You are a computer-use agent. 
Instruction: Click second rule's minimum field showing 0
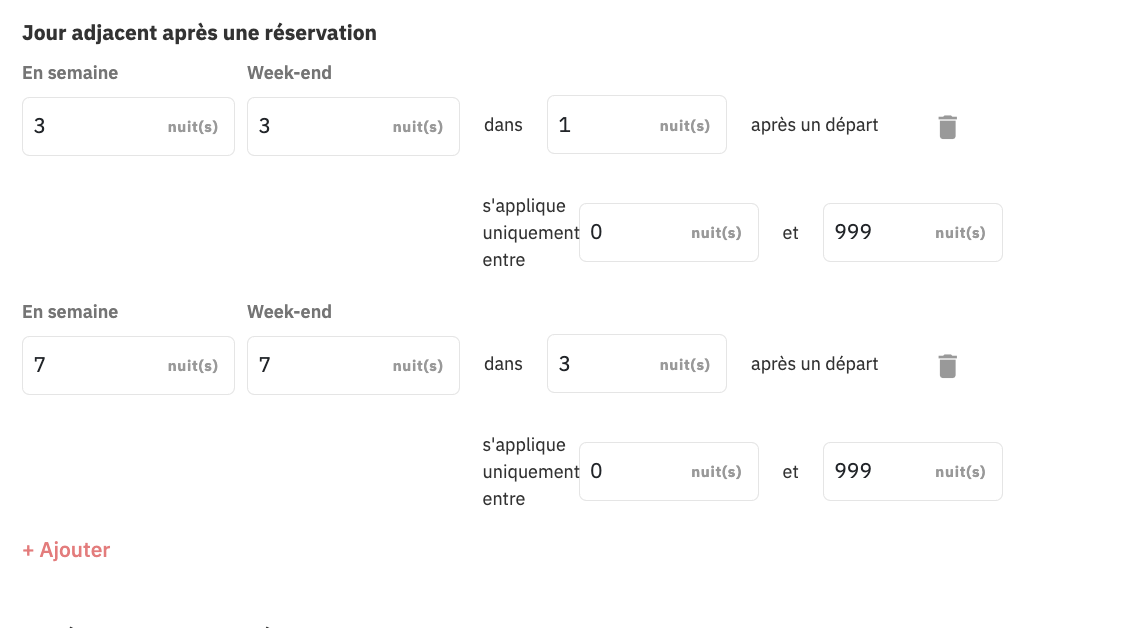[669, 471]
